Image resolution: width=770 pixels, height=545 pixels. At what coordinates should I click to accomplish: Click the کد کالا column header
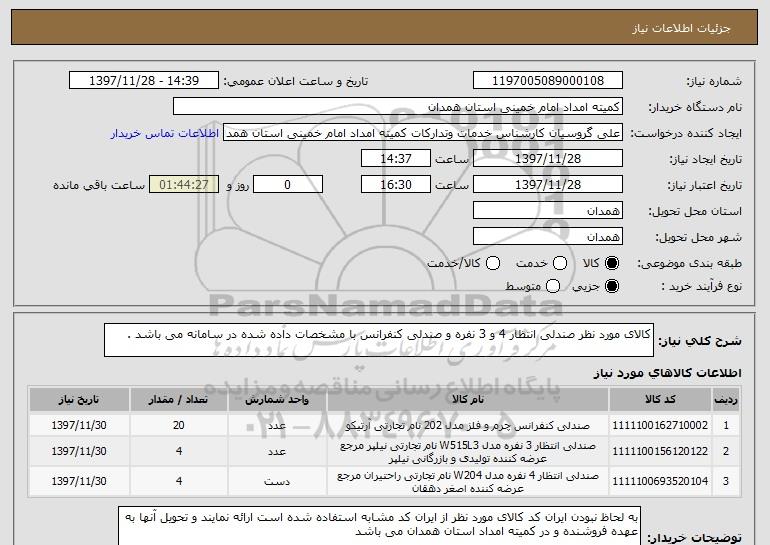tap(660, 399)
